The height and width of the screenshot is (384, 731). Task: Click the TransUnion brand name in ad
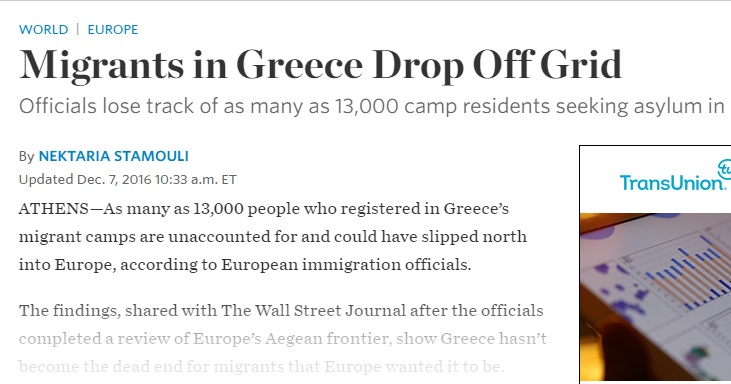673,182
